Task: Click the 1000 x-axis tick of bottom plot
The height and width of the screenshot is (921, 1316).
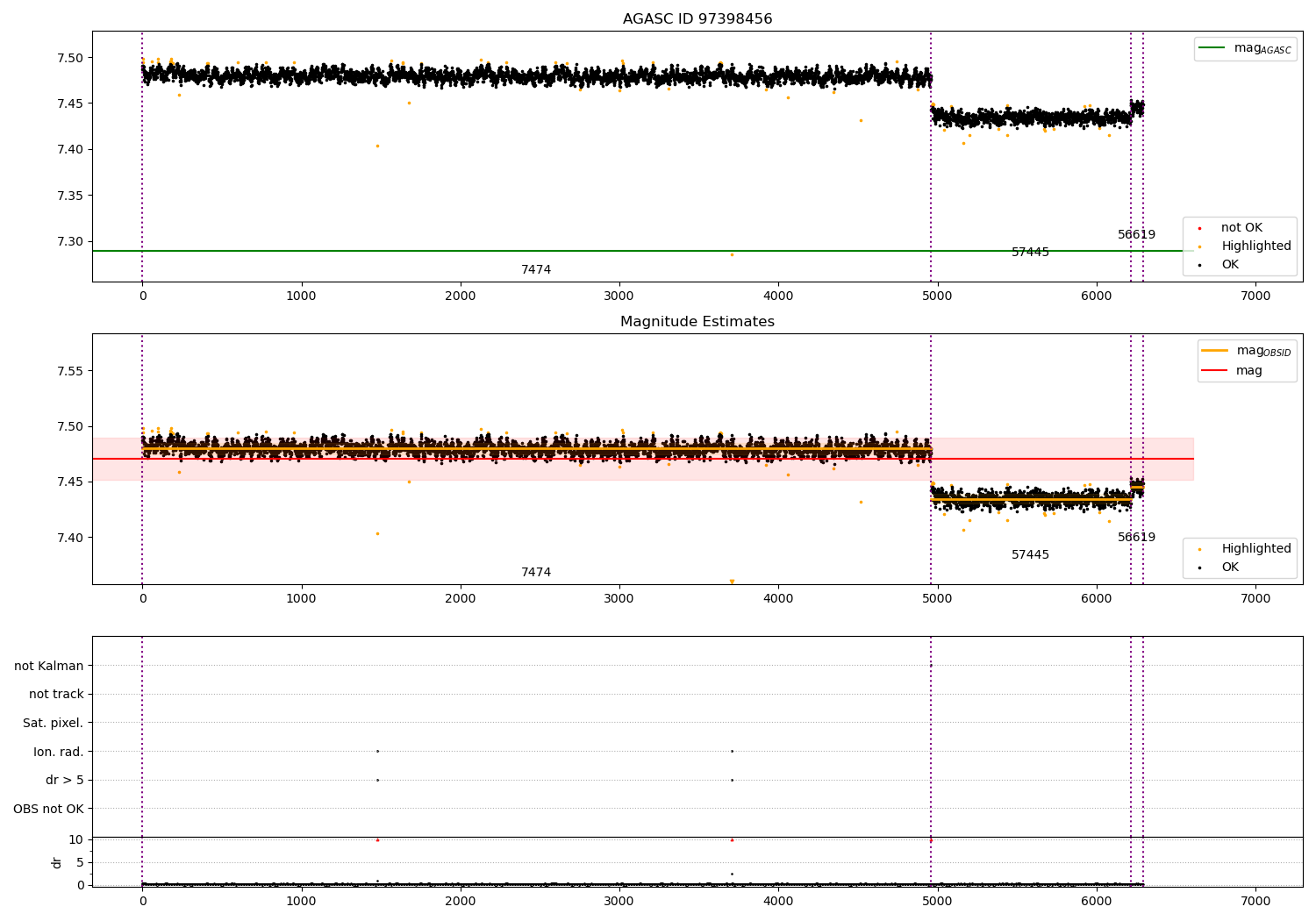Action: [x=302, y=902]
